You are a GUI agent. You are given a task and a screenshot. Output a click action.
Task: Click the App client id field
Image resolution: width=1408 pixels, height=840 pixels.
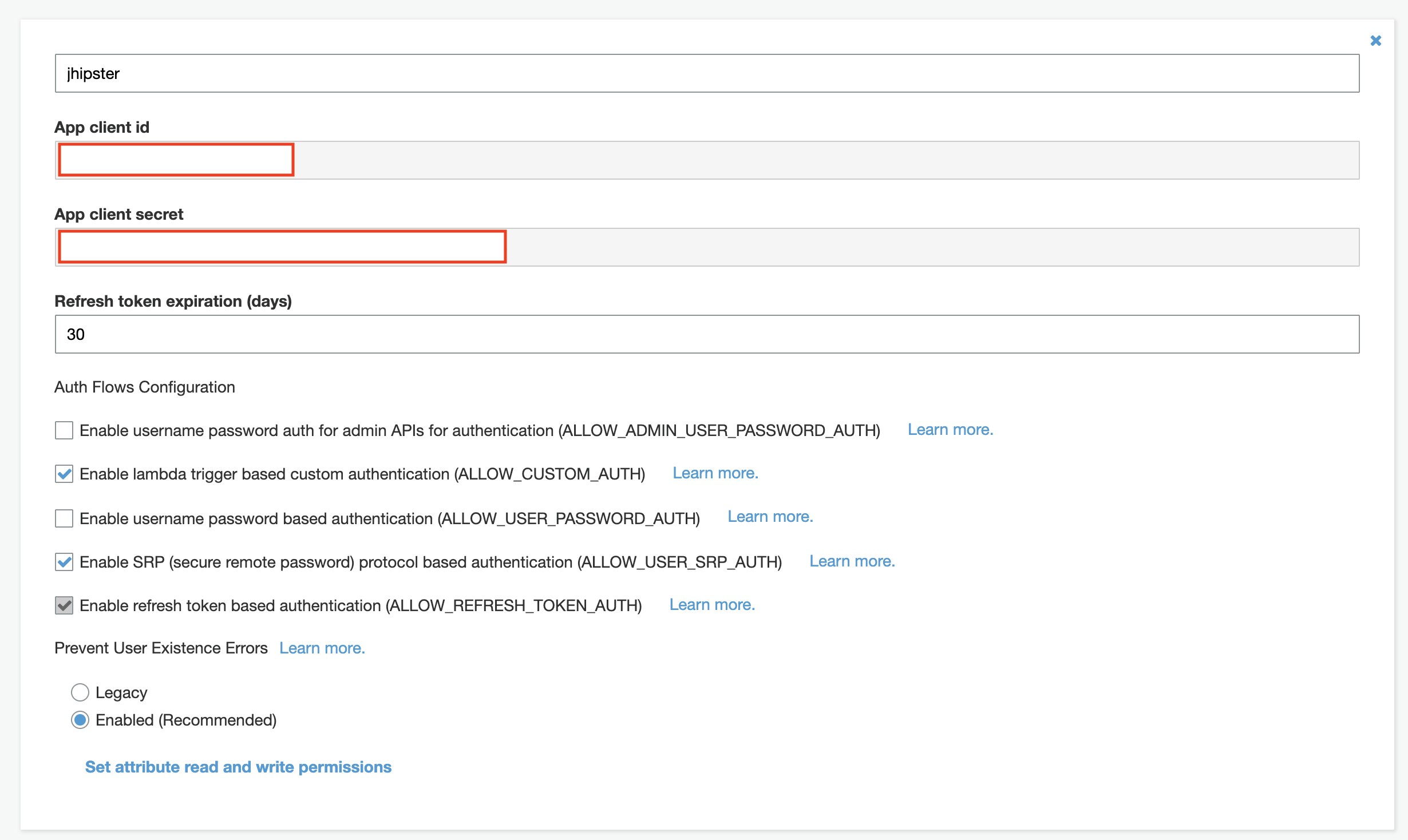706,160
